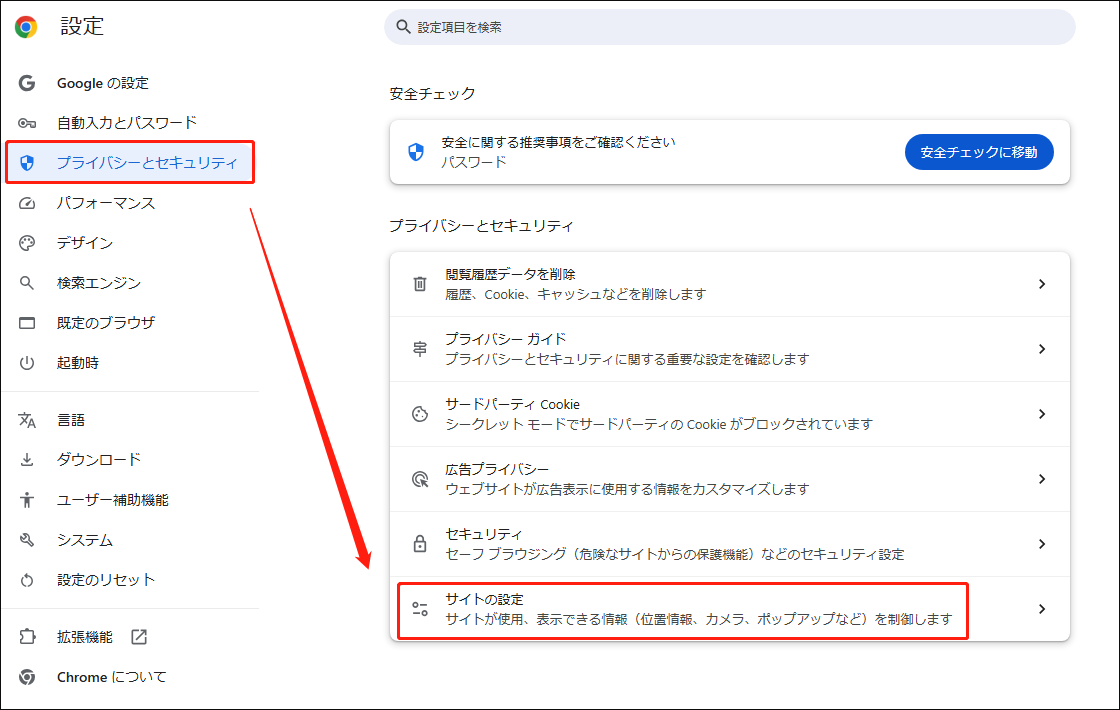Open the 広告プライバシー chevron arrow
Screen dimensions: 1120x710
(1042, 479)
